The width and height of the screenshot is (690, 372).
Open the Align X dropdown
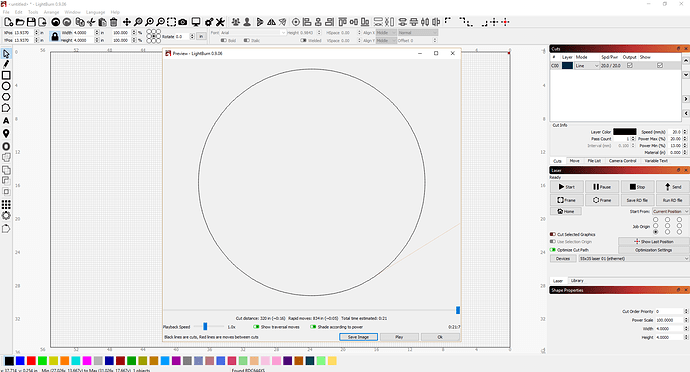tap(386, 33)
